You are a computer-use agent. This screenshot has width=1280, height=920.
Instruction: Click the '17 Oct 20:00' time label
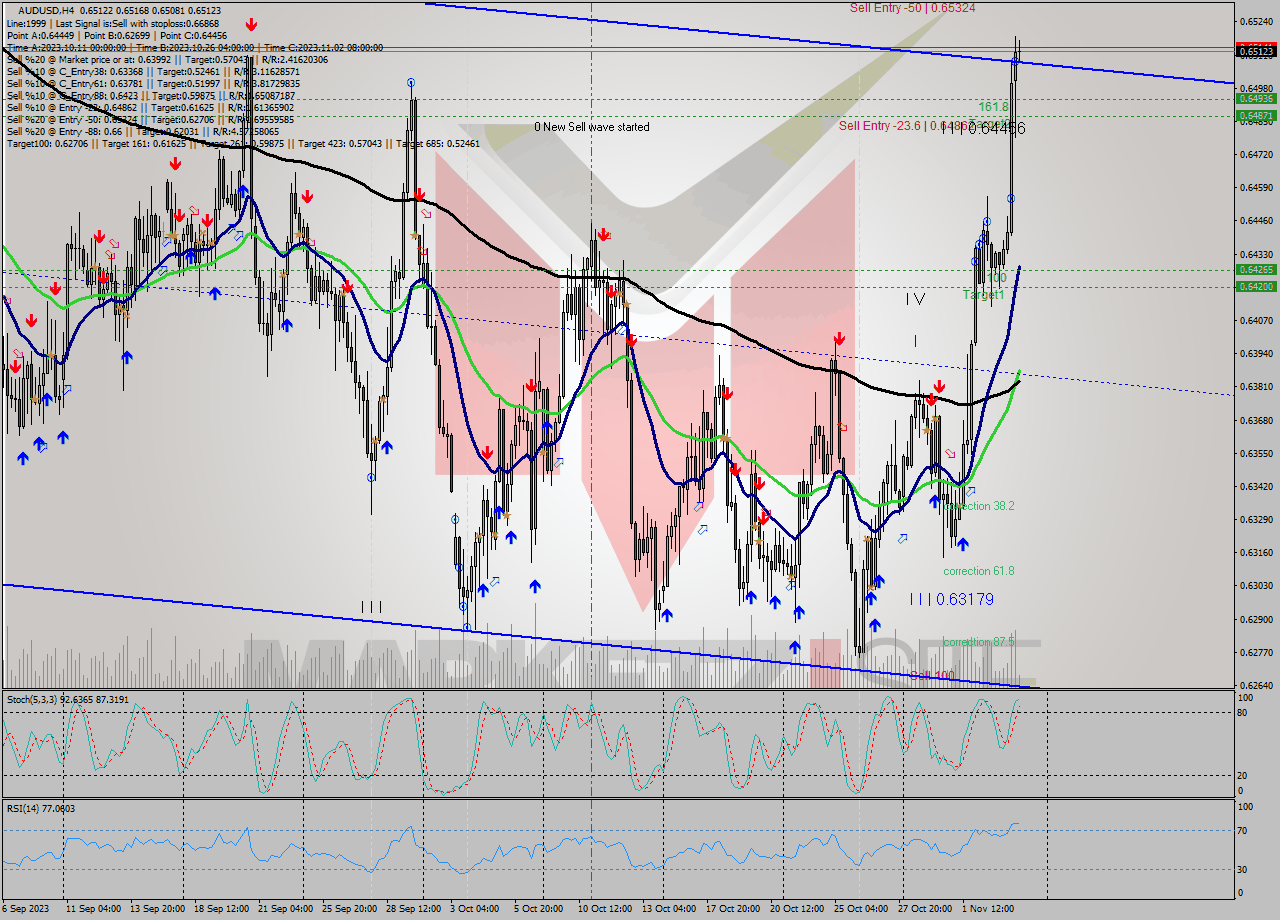[x=733, y=909]
